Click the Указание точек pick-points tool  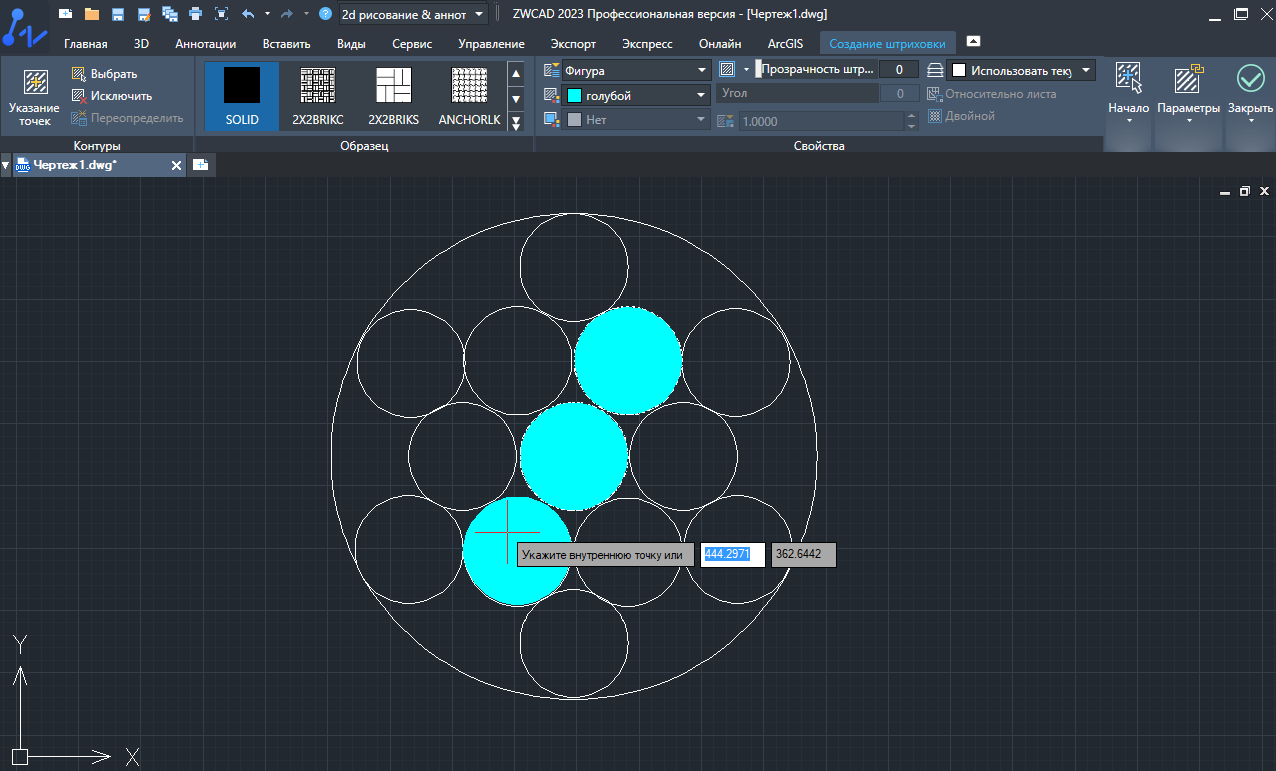(34, 98)
